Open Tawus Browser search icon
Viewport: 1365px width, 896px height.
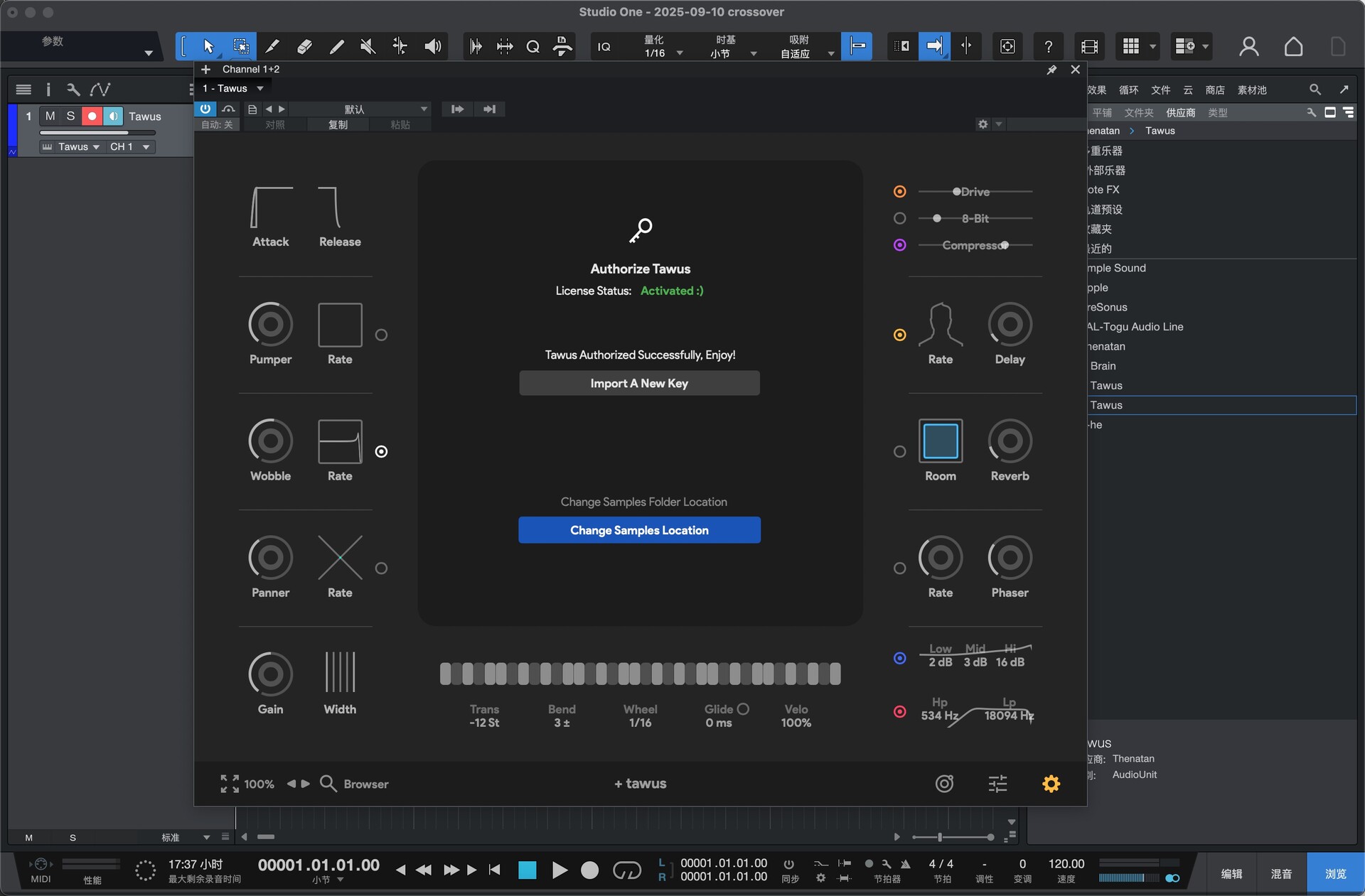coord(328,783)
